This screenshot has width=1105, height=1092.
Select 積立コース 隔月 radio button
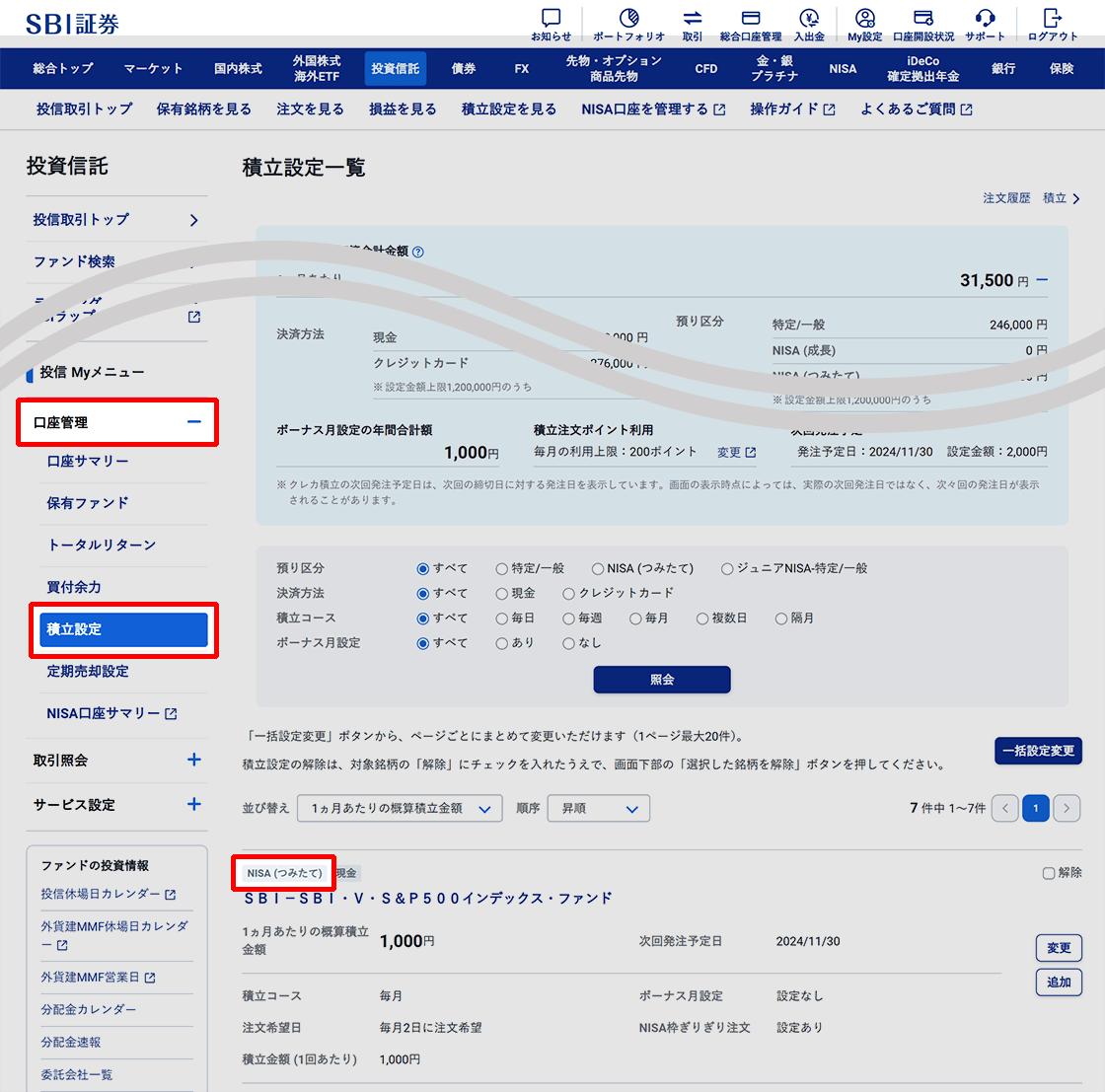click(780, 619)
